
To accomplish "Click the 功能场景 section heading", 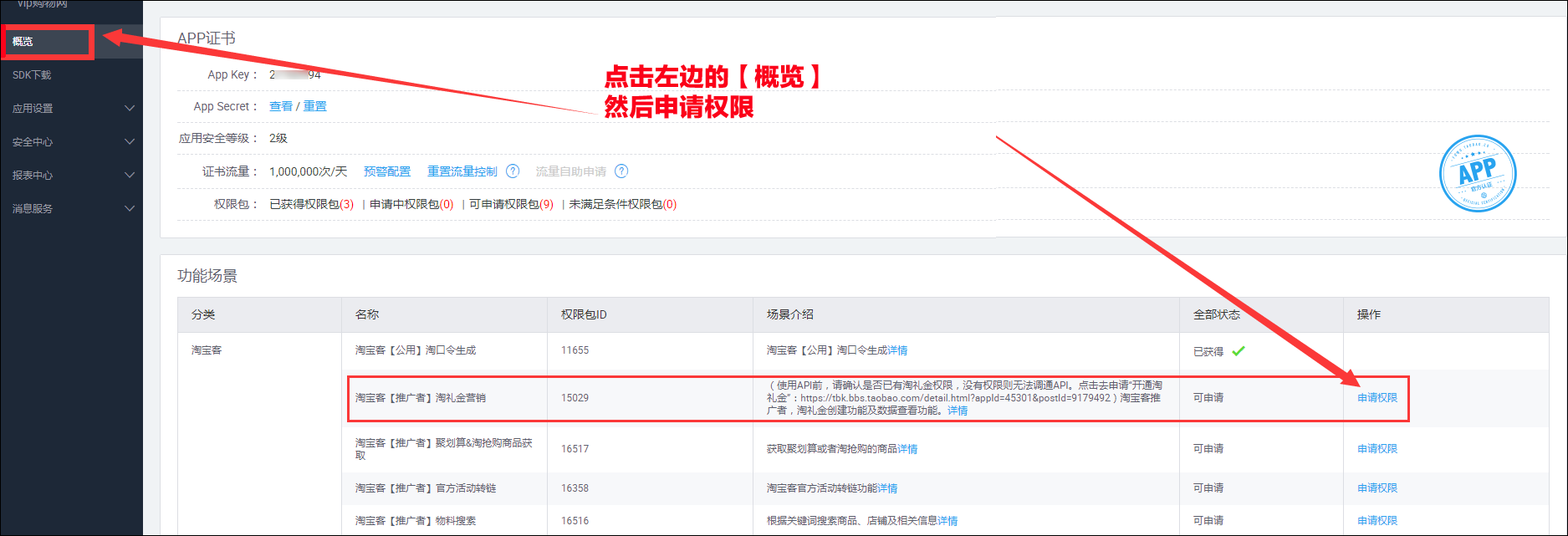I will point(207,276).
